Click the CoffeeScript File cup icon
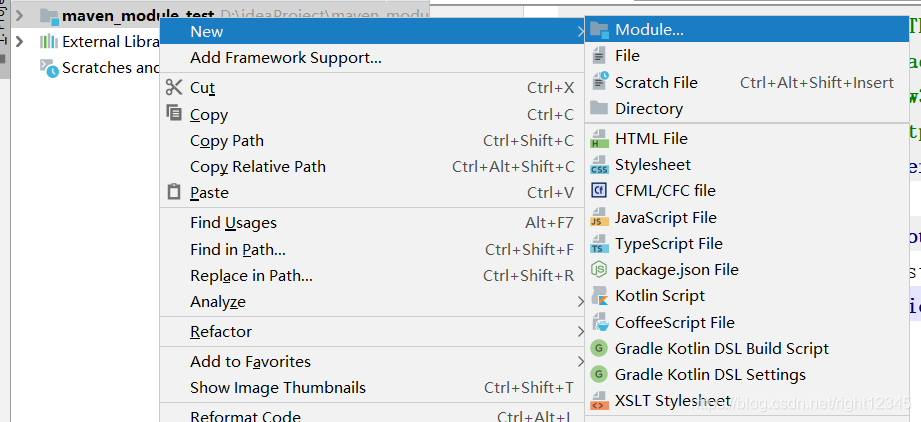 (600, 322)
